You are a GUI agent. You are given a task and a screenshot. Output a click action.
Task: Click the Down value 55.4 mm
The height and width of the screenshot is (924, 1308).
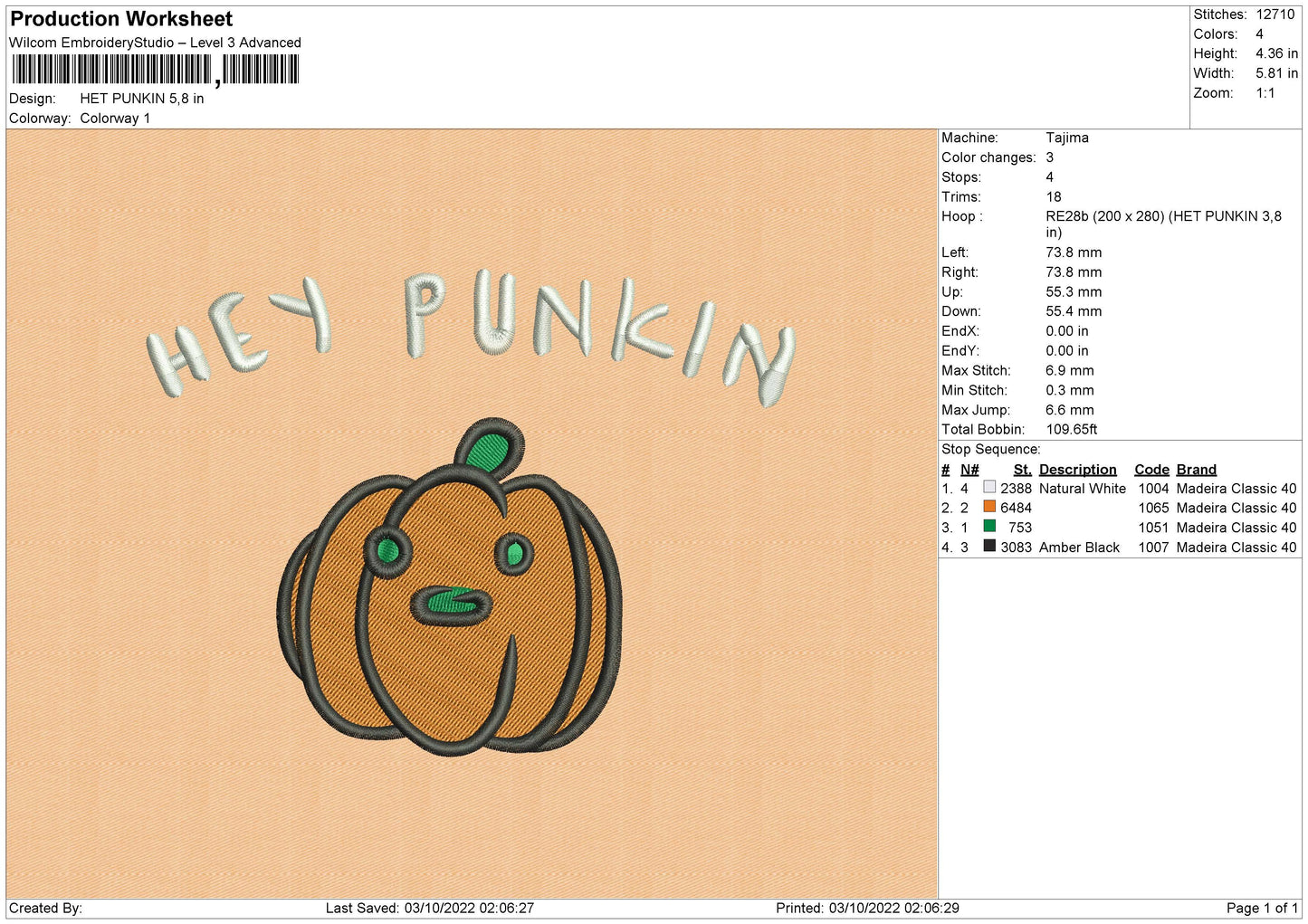1074,311
